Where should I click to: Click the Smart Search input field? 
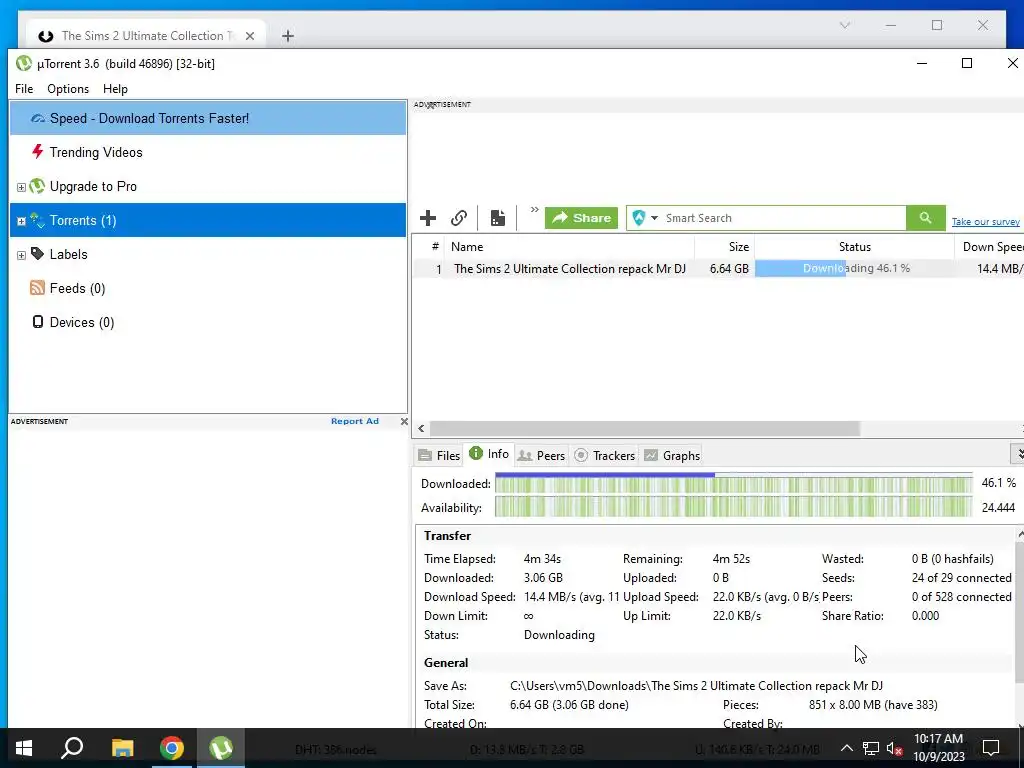coord(784,218)
